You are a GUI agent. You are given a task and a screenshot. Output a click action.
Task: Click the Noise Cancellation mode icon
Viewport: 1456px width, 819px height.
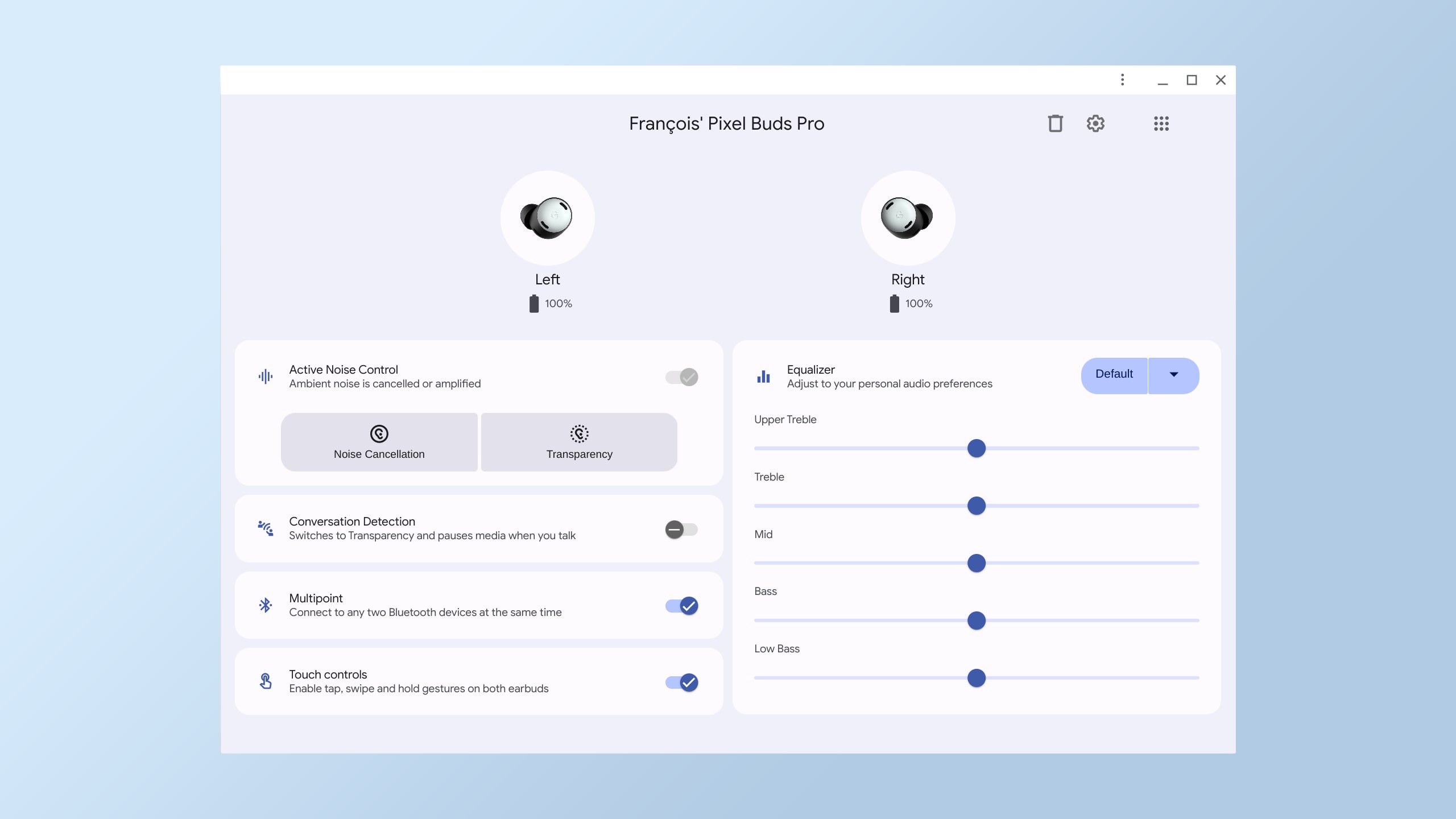[379, 433]
